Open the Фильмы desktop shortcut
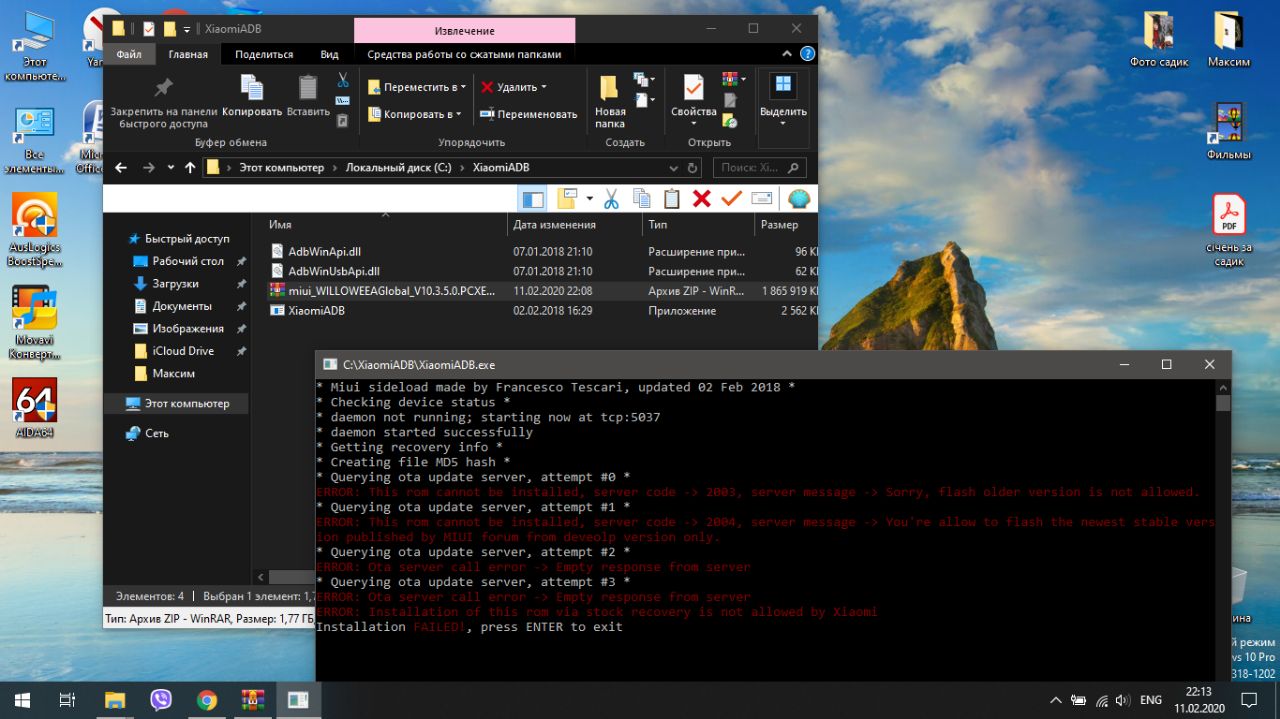1280x719 pixels. pos(1229,131)
